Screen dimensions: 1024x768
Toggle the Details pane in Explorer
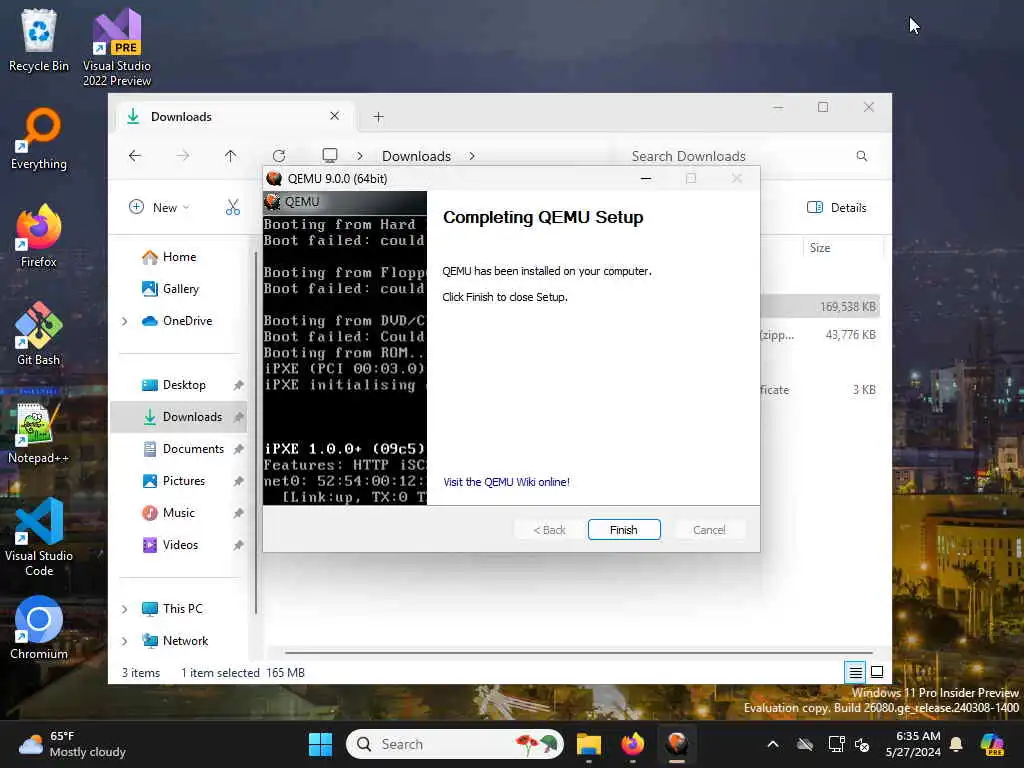point(837,208)
